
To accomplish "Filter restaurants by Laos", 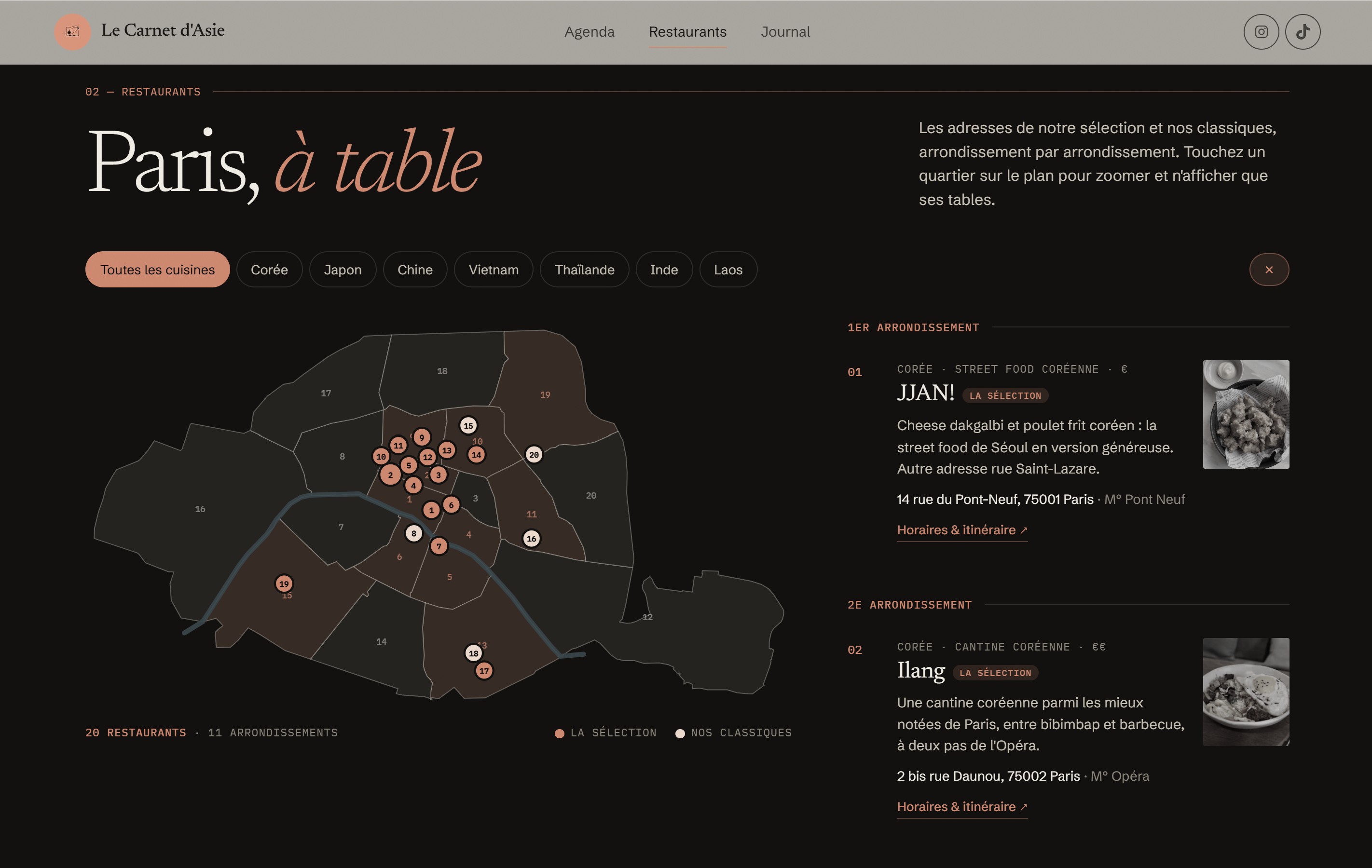I will [729, 270].
